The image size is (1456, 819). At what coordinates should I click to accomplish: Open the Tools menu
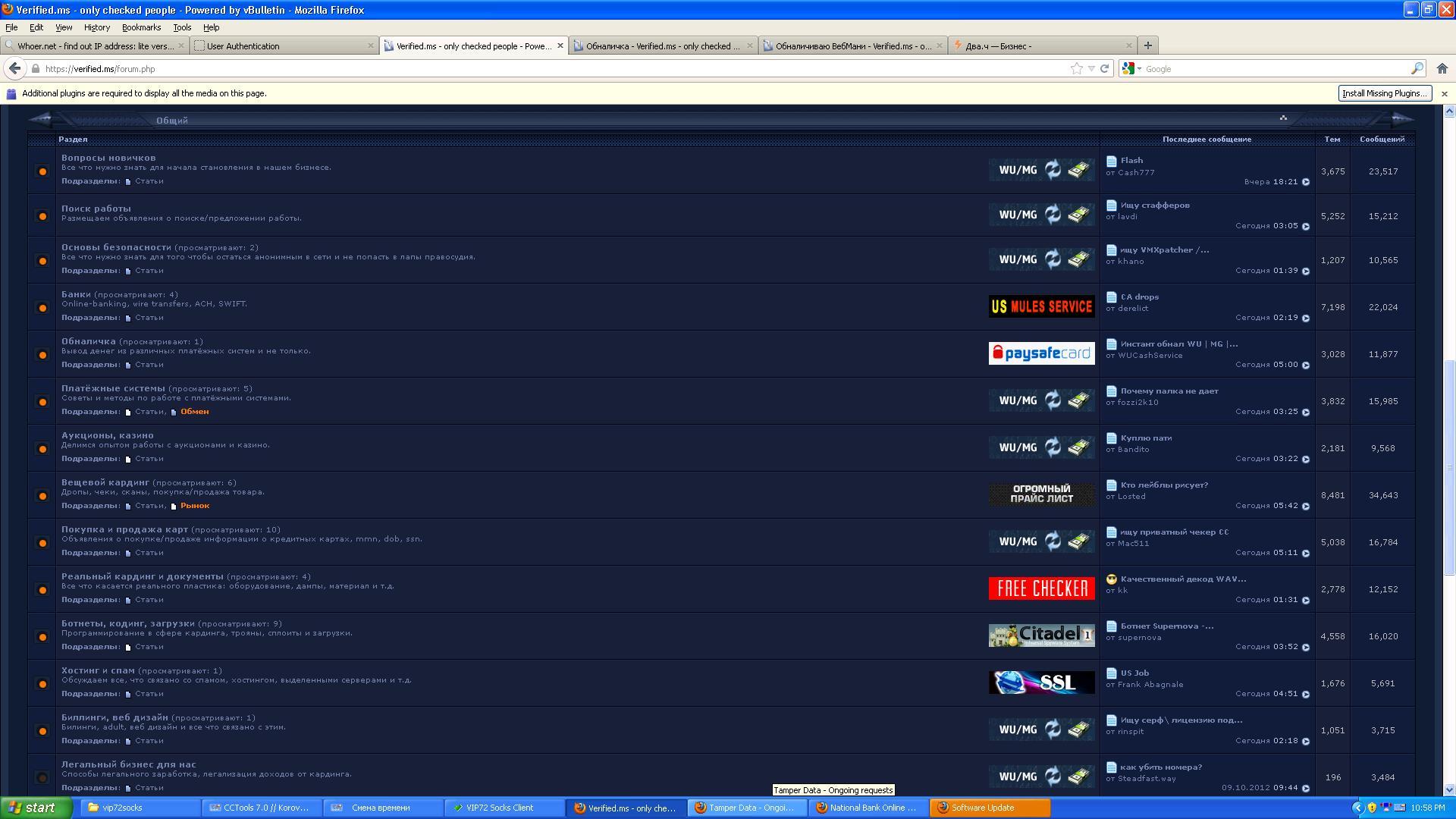pos(182,27)
